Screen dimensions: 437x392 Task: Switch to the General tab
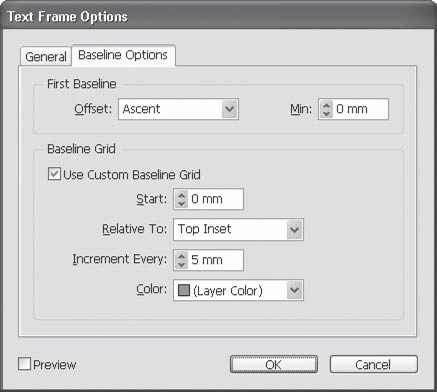[46, 56]
